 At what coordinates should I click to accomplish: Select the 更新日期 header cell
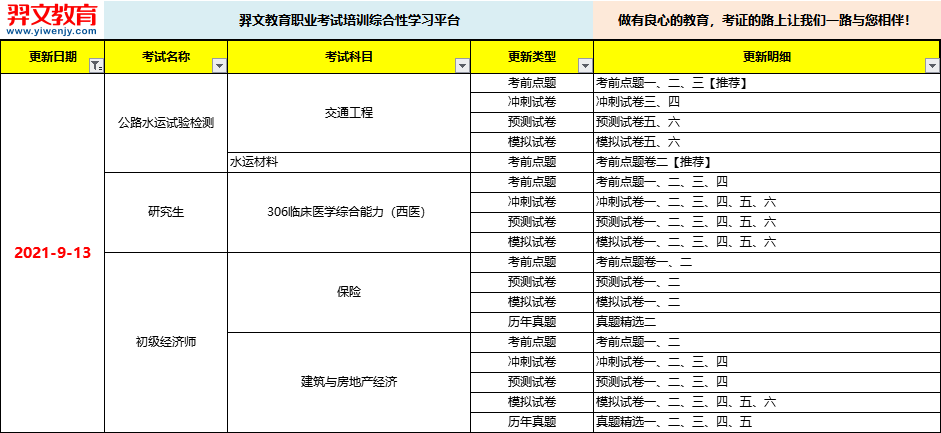point(52,57)
